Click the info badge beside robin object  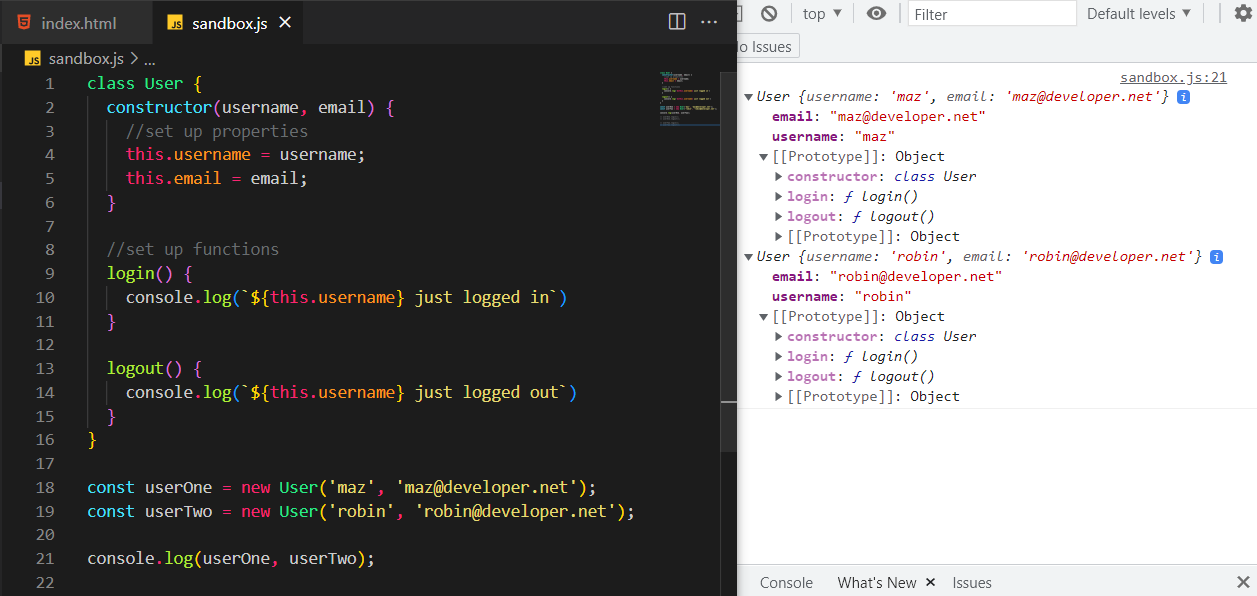[x=1216, y=257]
